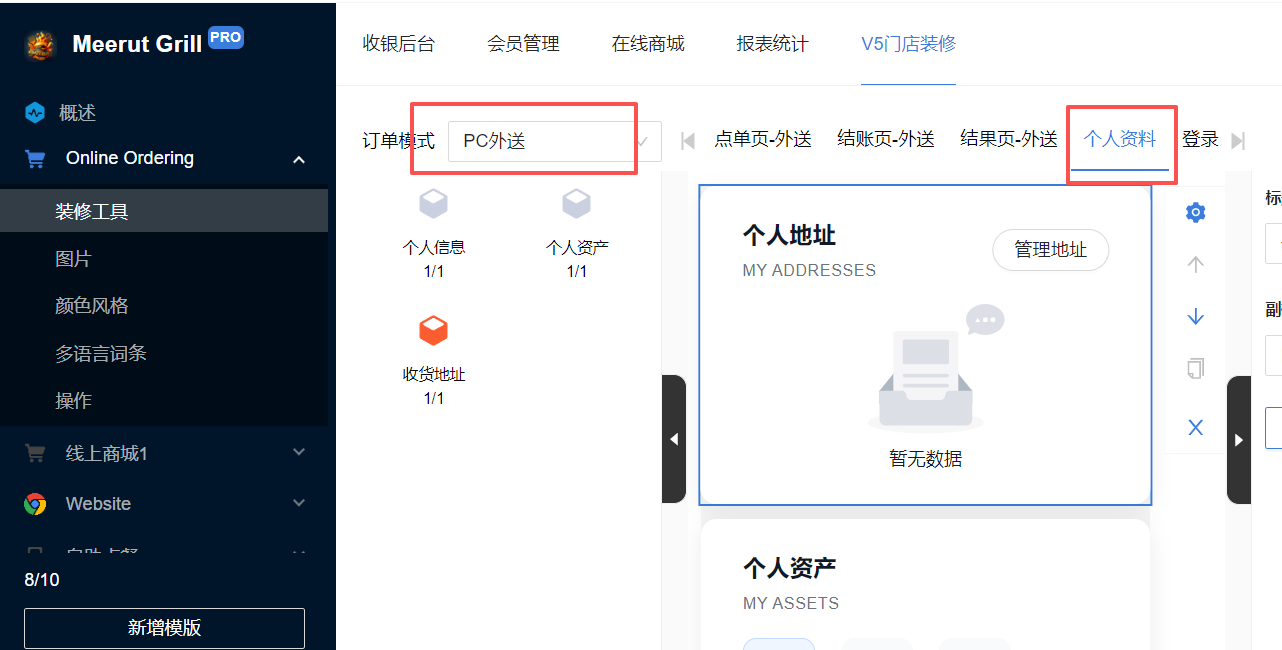Open the 结账页-外送 page tab
1282x650 pixels.
point(885,140)
